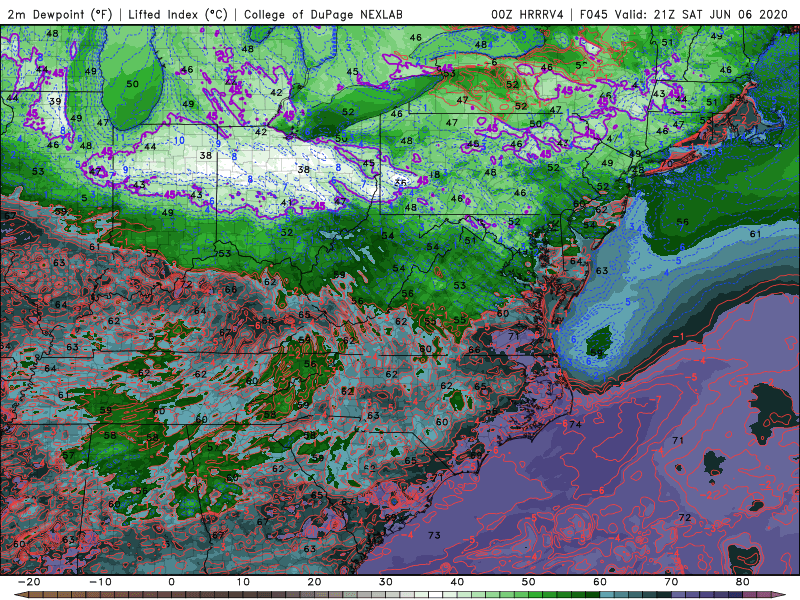Click the '74' dewpoint value off Carolina coast
The image size is (800, 600).
(x=576, y=424)
